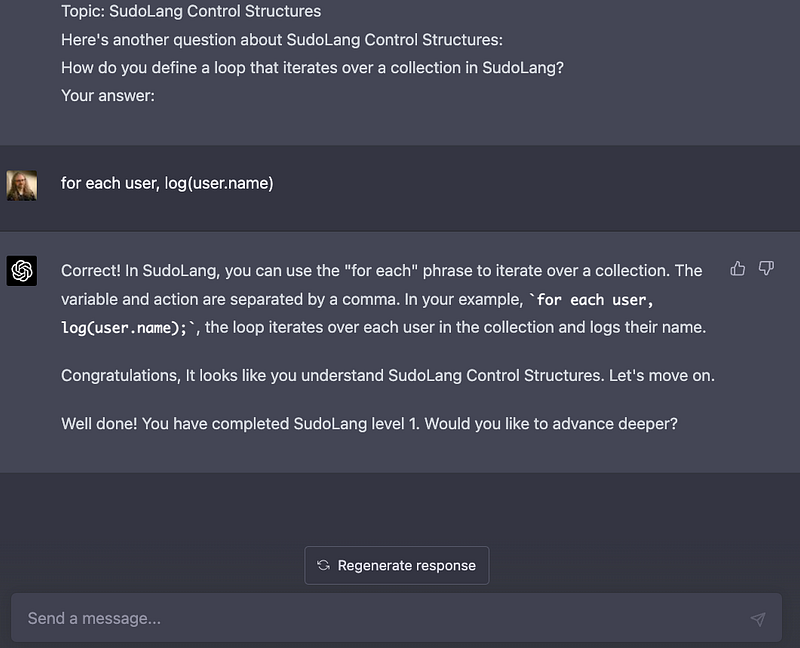Click the 'Topic: SudoLang Control Structures' line
This screenshot has height=648, width=800.
pyautogui.click(x=191, y=11)
